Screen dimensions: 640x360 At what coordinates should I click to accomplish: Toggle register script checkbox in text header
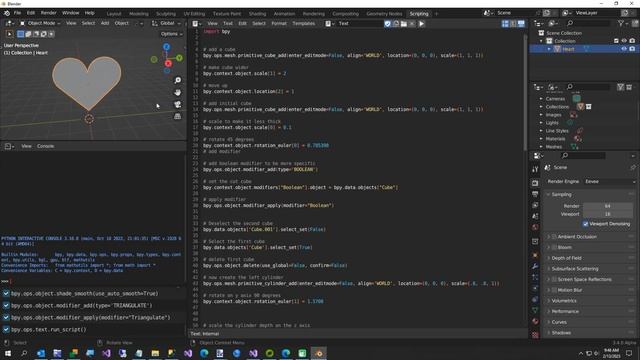coord(387,24)
